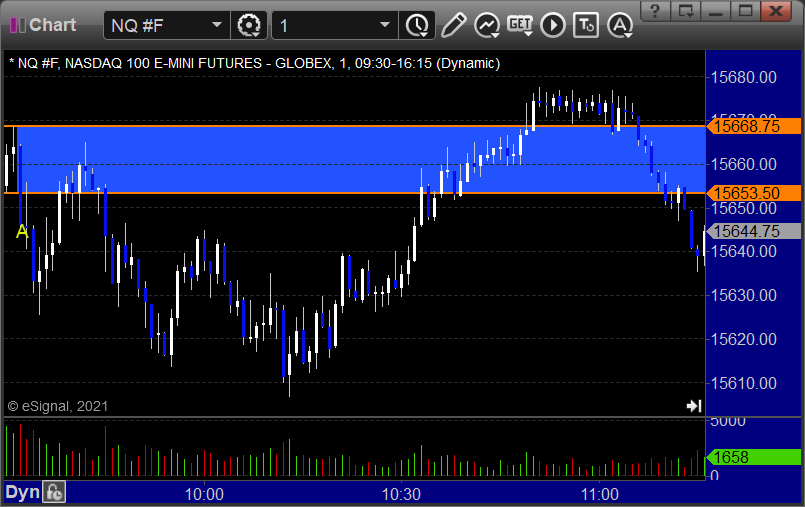Expand the NQ #F symbol dropdown

pyautogui.click(x=217, y=25)
